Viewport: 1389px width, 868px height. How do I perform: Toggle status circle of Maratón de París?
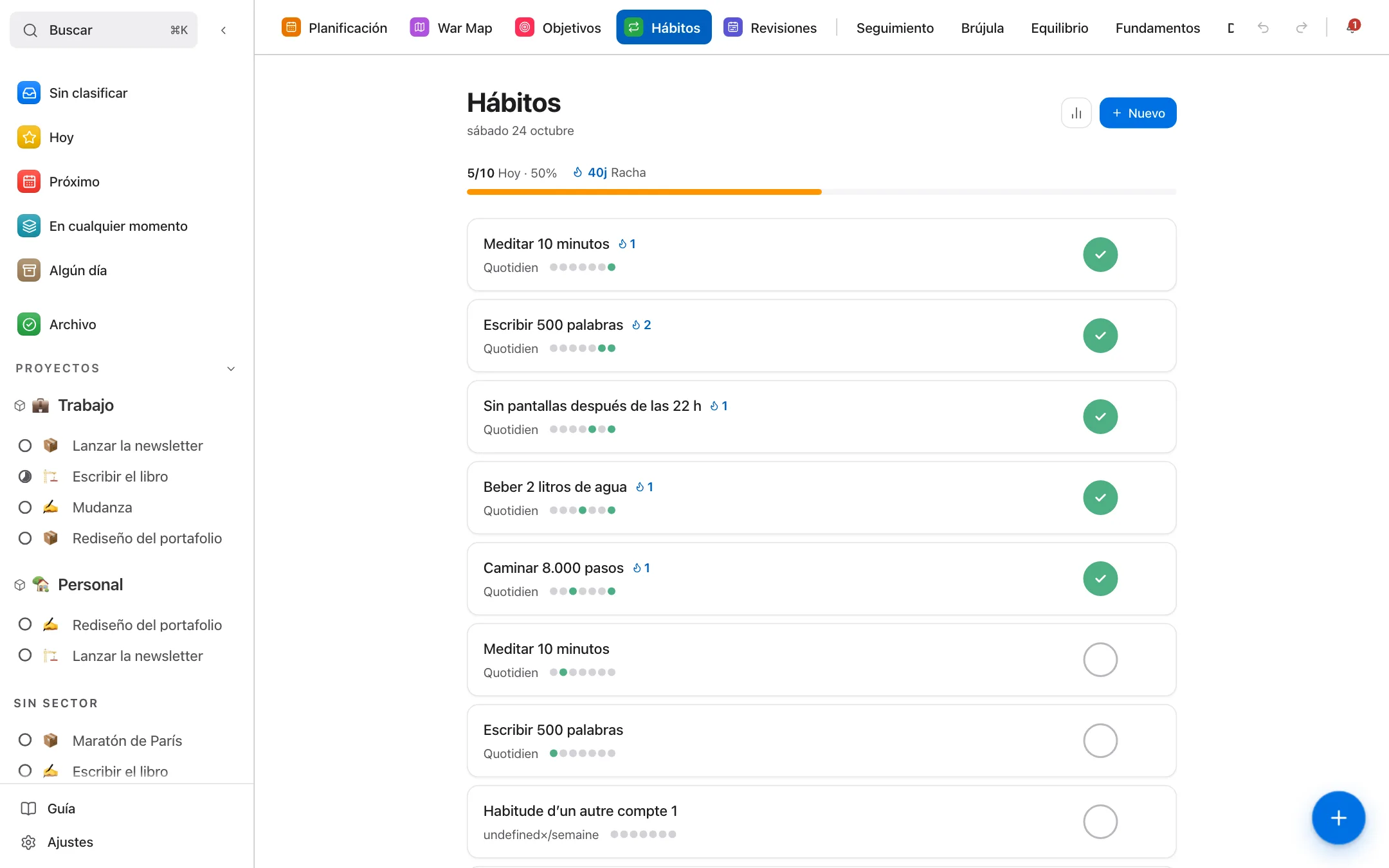[x=25, y=740]
